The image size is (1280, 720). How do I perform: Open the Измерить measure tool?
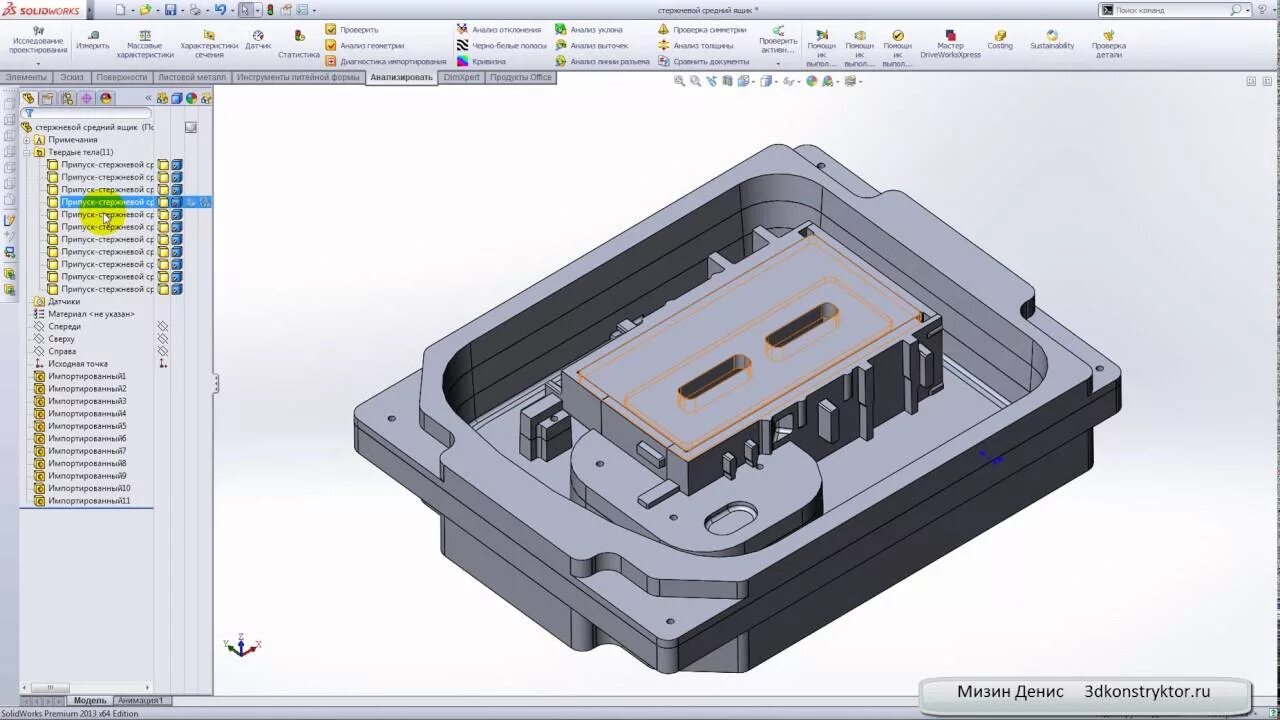93,40
